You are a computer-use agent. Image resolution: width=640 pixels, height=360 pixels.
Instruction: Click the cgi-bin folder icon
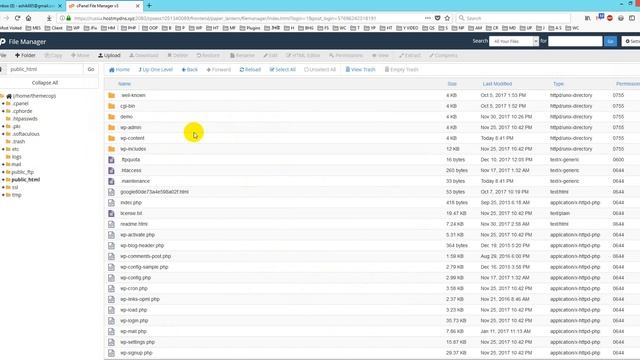tap(111, 106)
